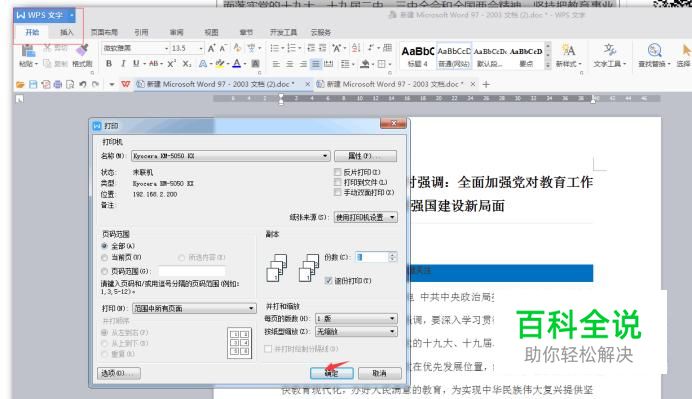Switch to the 插入 ribbon tab
692x399 pixels.
click(66, 32)
